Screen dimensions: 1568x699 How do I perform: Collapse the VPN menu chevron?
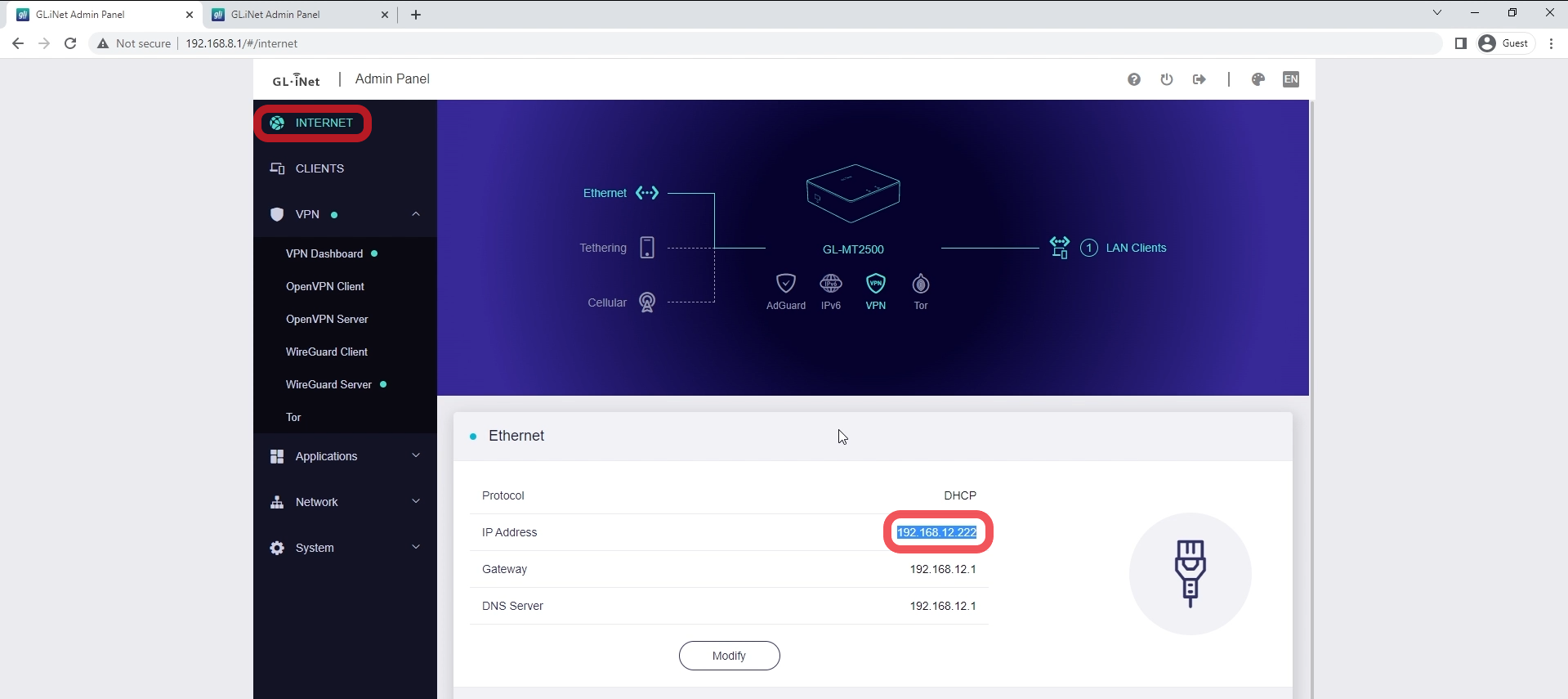(x=416, y=214)
